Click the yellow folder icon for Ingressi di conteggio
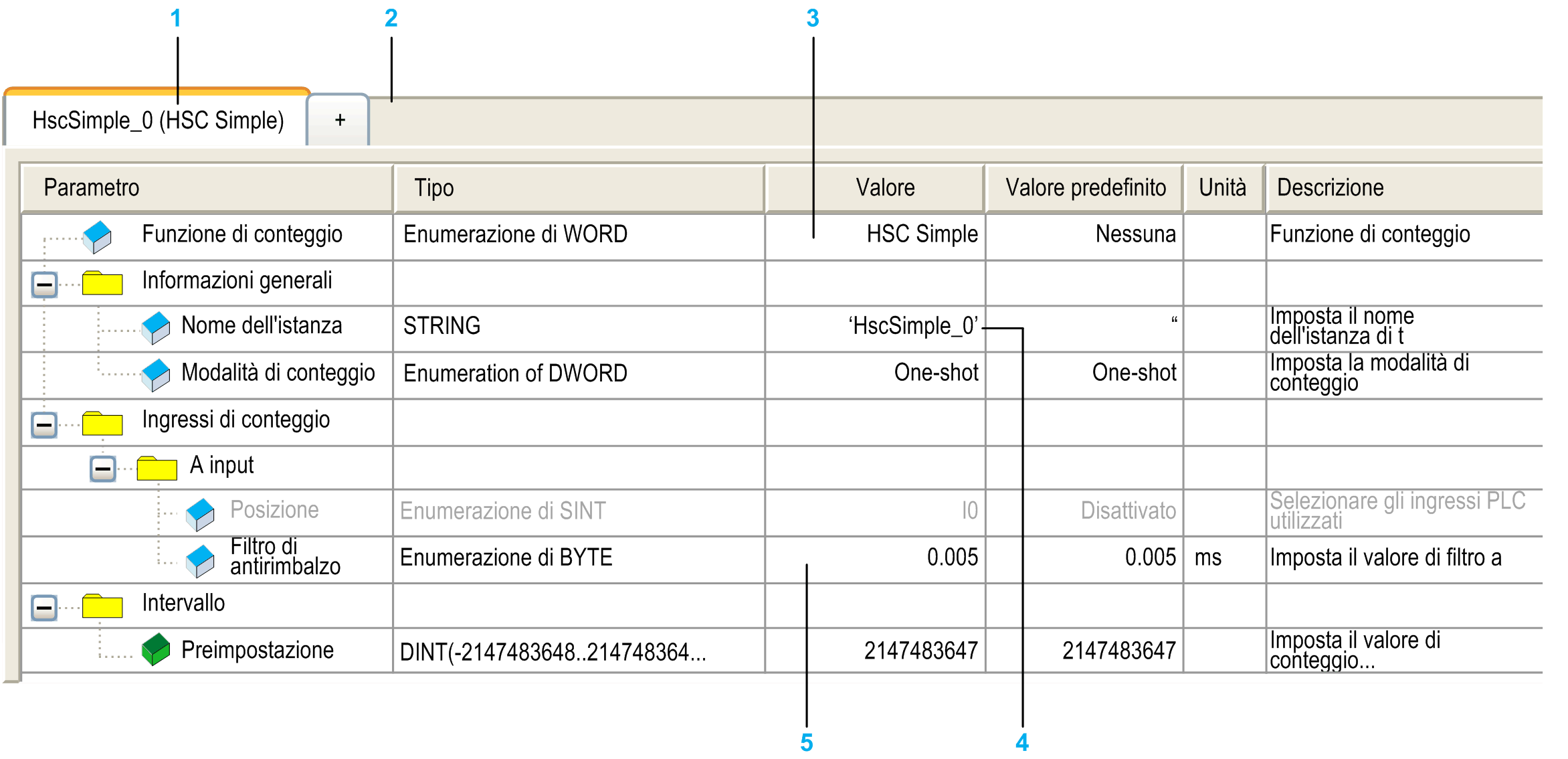This screenshot has width=1568, height=759. 102,423
